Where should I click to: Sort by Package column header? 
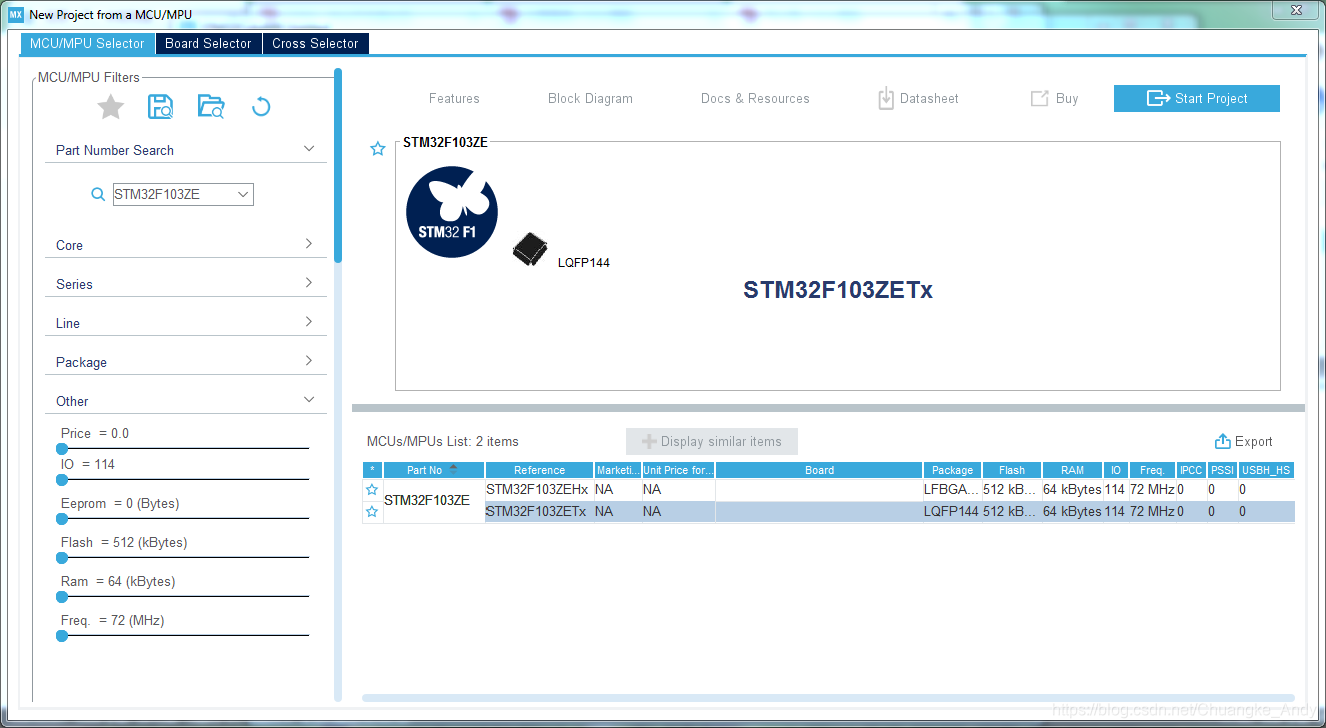point(952,470)
